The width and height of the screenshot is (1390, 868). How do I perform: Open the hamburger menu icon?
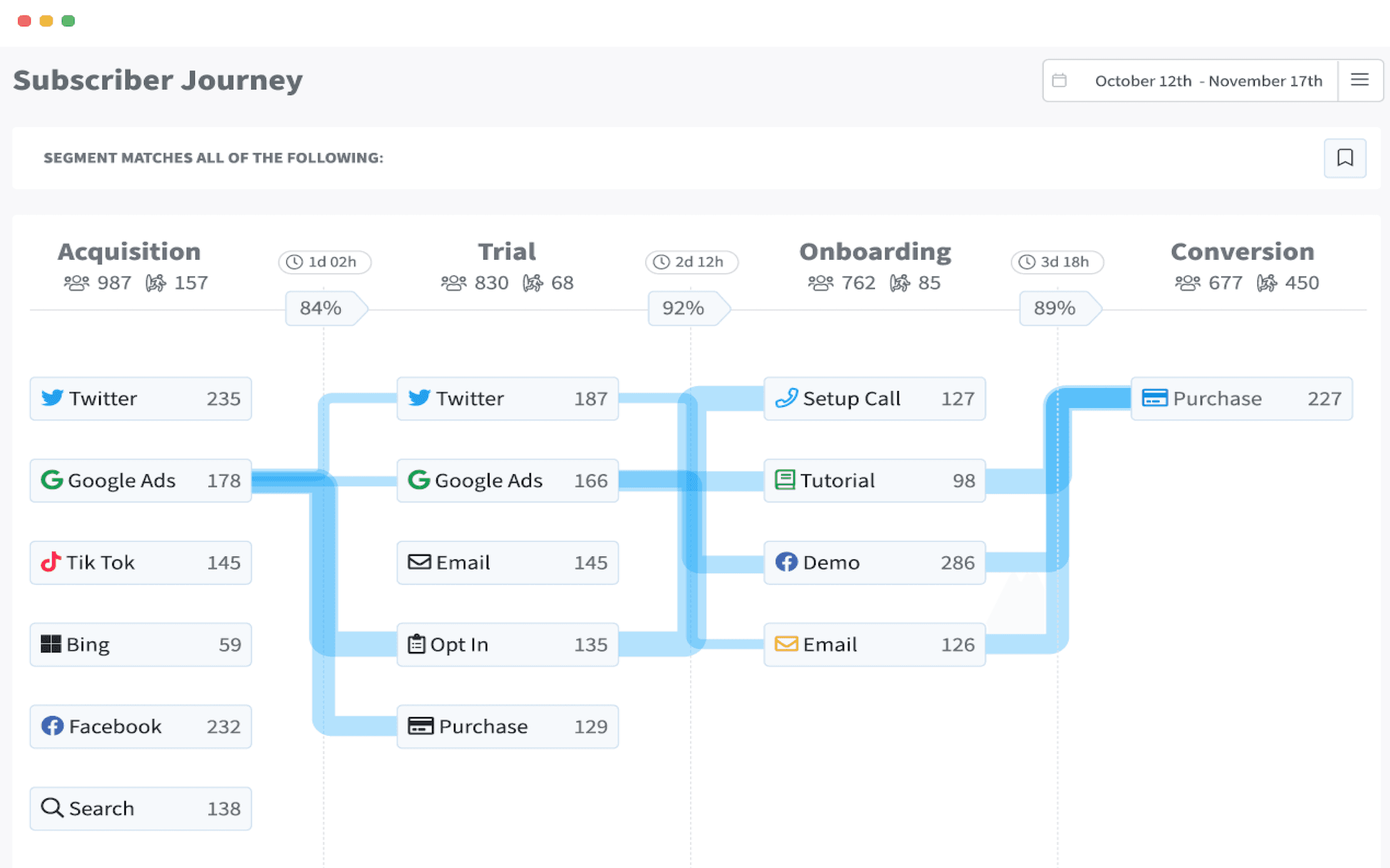pos(1359,80)
